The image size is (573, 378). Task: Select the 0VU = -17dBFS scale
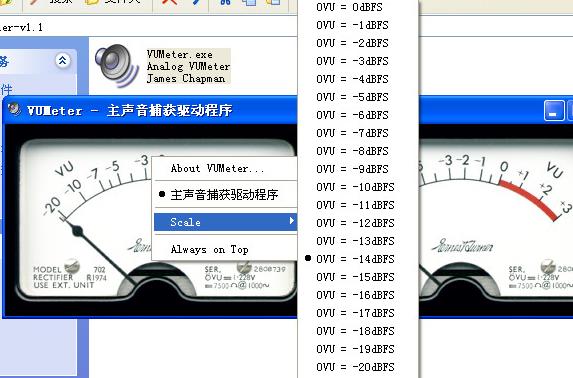pyautogui.click(x=358, y=313)
